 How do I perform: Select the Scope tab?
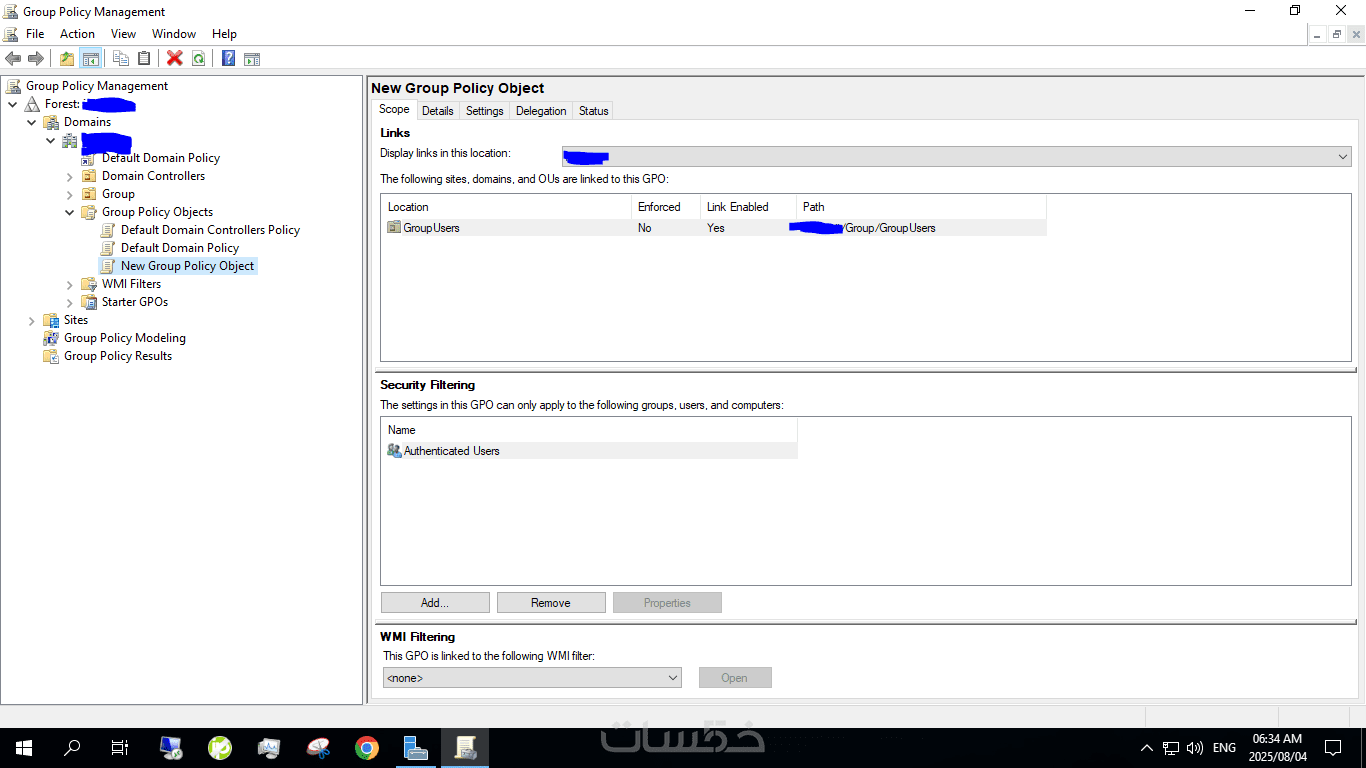394,110
